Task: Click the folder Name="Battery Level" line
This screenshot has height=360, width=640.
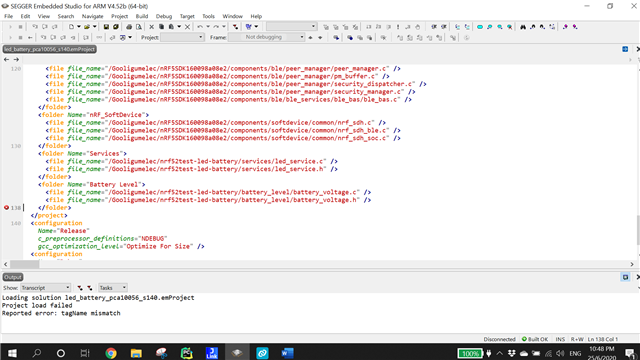Action: click(x=92, y=184)
